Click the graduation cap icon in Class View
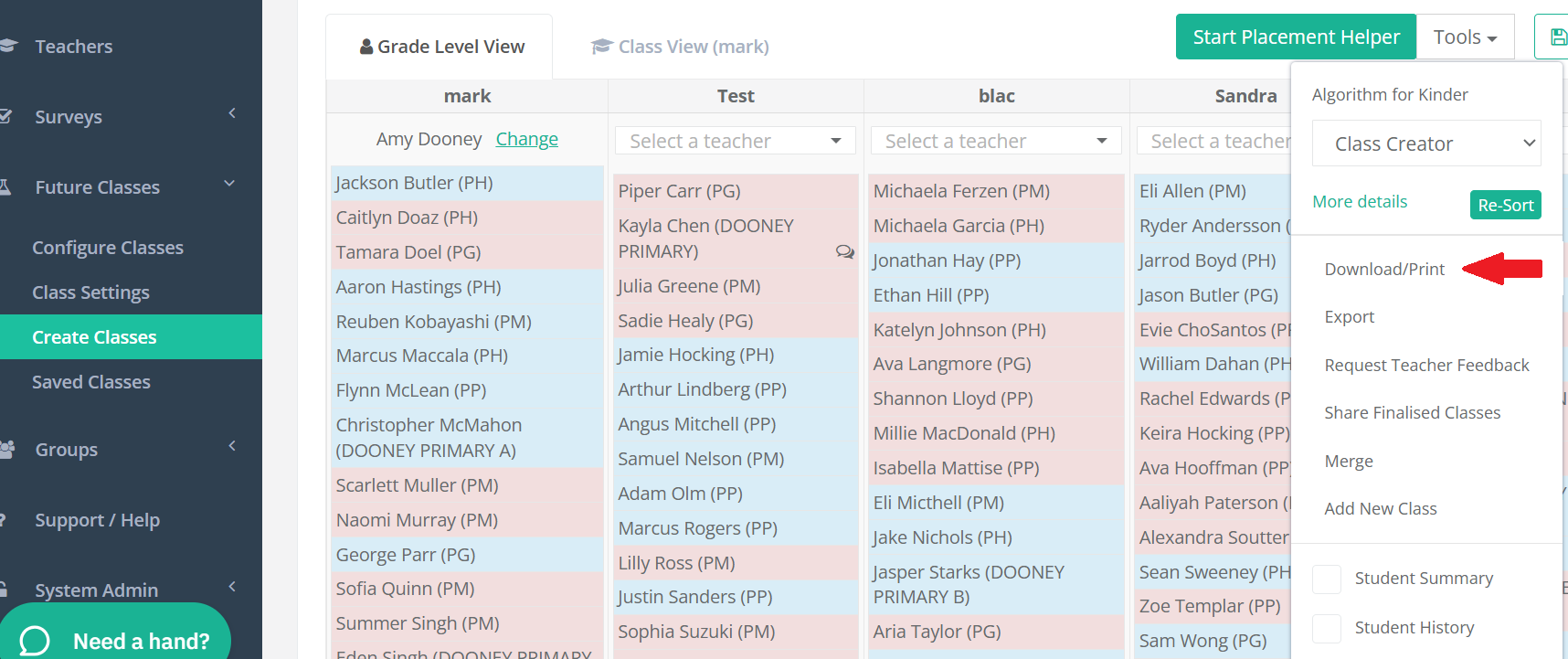Screen dimensions: 1568x659 pos(600,46)
